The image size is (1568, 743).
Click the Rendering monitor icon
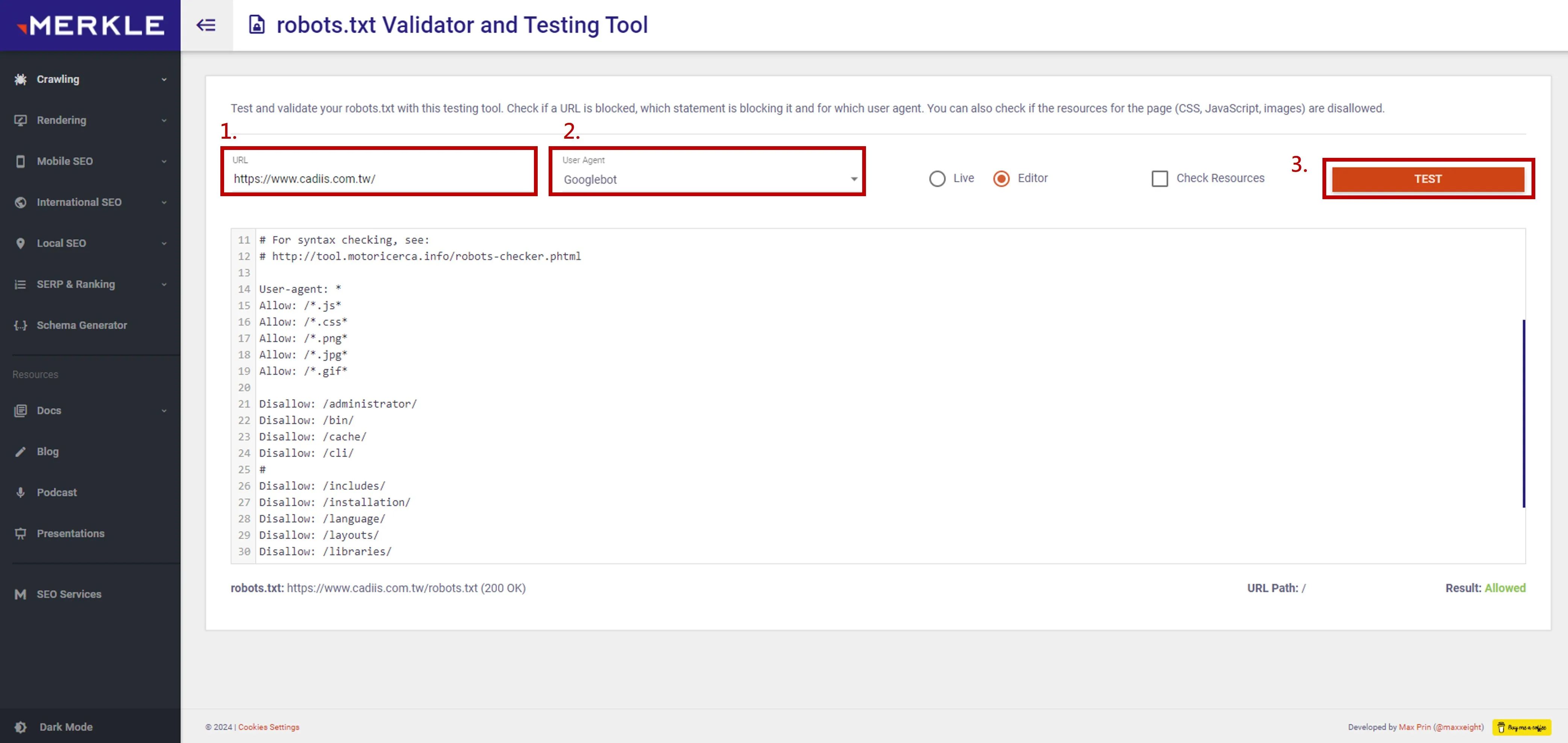21,120
